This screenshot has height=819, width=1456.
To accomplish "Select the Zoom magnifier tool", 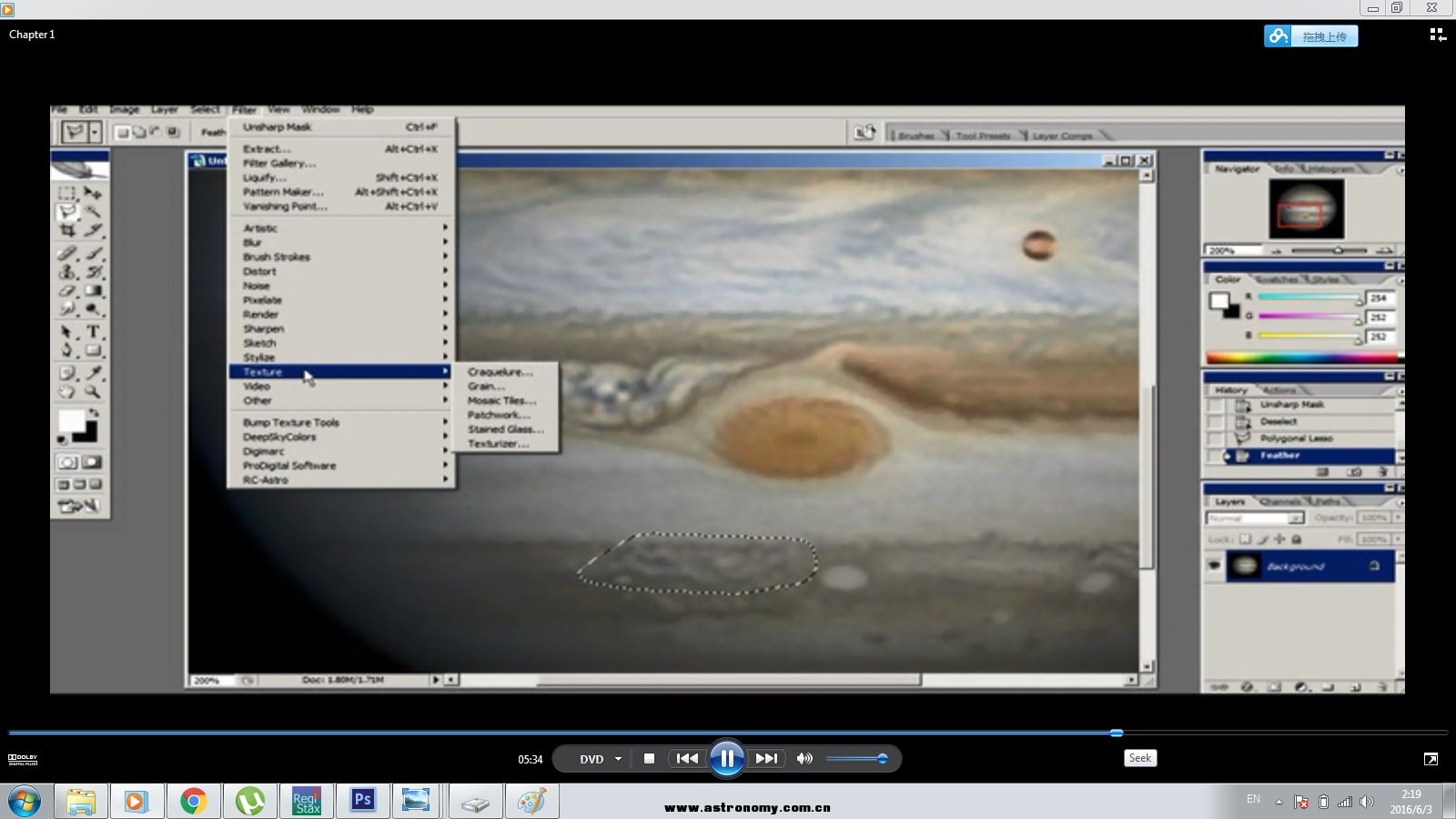I will pyautogui.click(x=93, y=391).
